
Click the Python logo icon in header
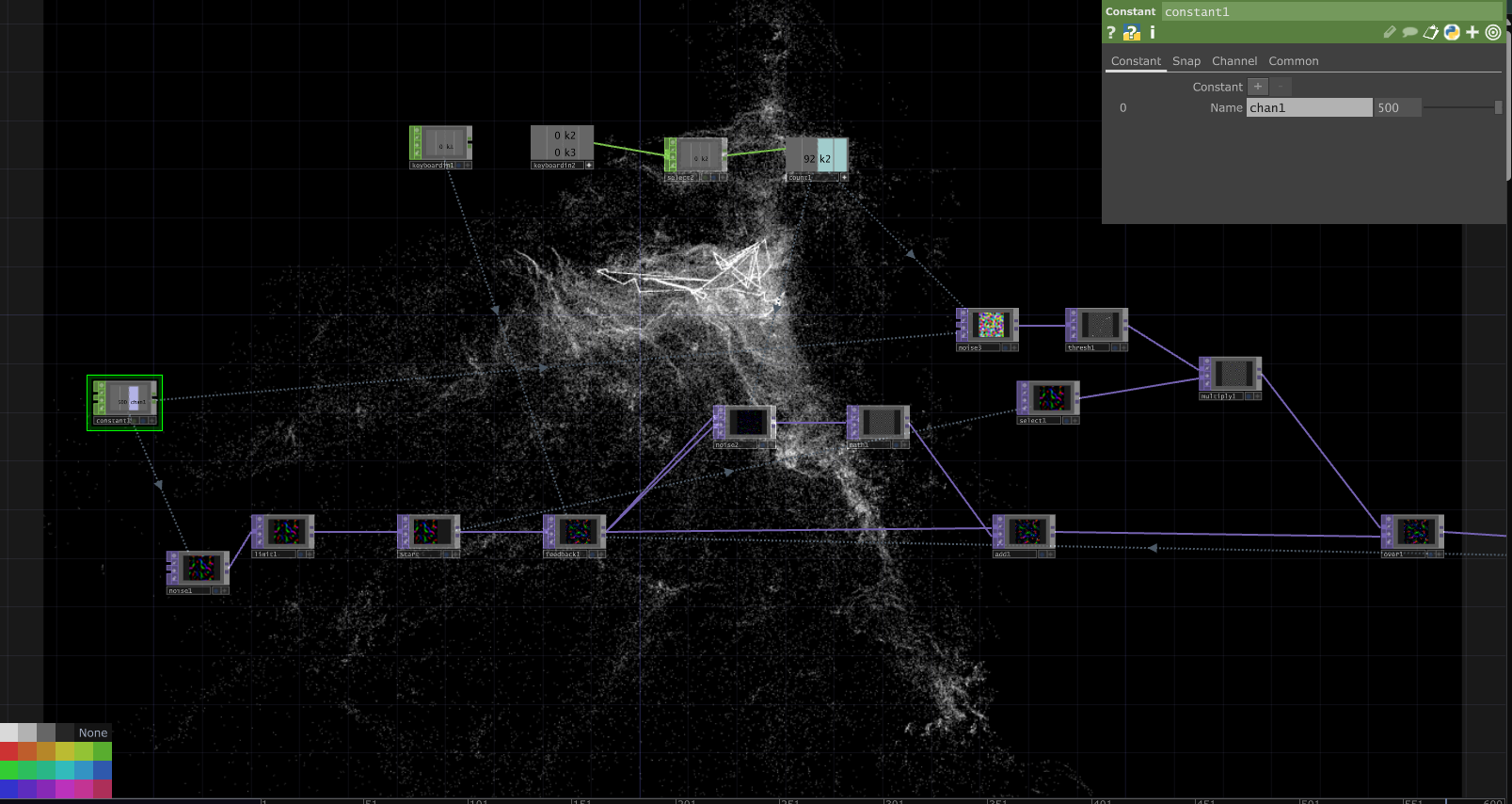click(x=1452, y=32)
